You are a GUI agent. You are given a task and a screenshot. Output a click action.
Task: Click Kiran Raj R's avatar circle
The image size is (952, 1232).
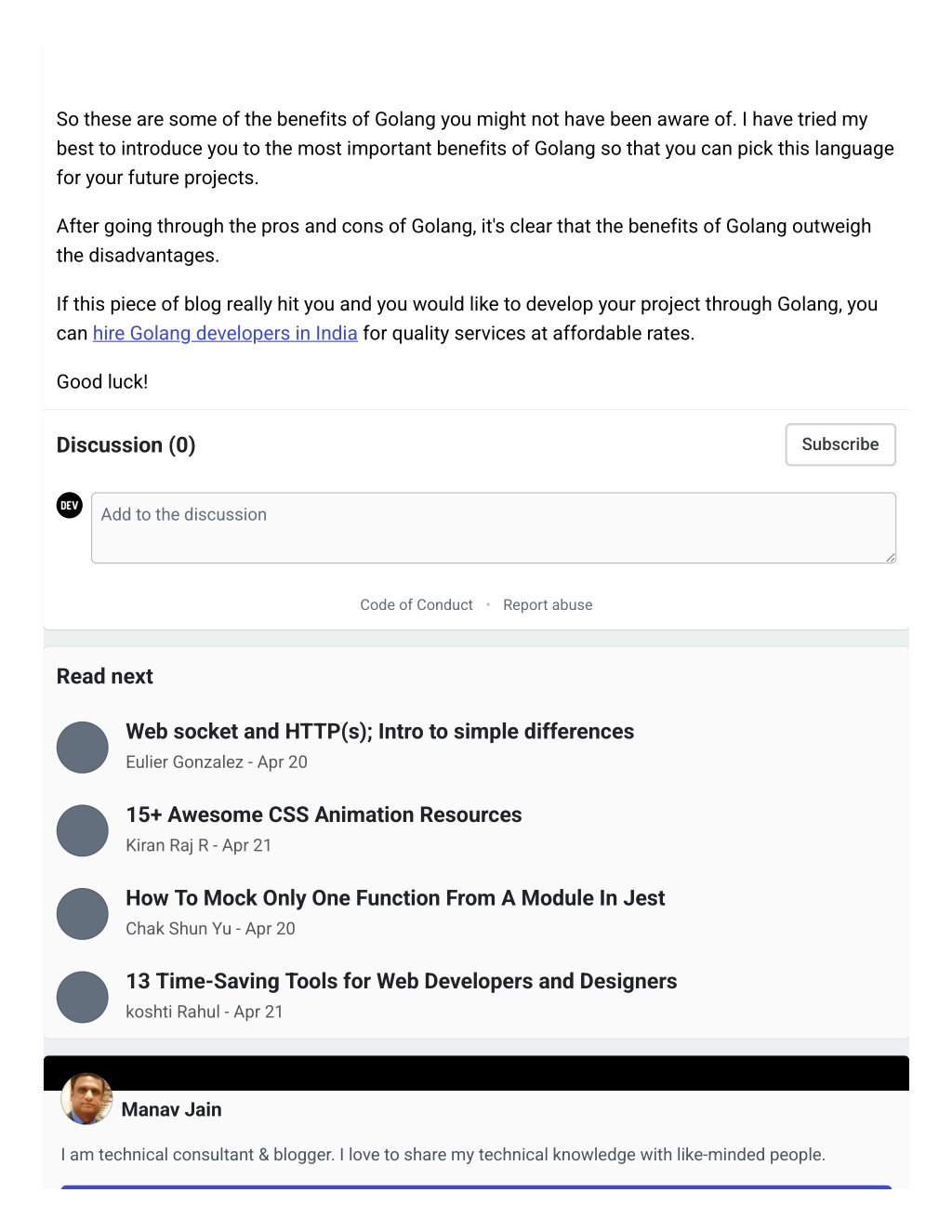[x=83, y=830]
